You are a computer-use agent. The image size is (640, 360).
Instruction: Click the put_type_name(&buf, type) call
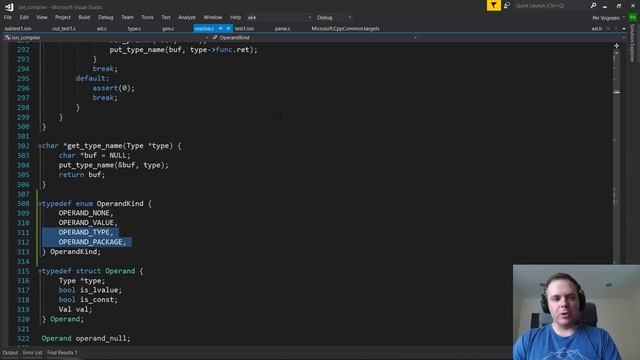(113, 165)
